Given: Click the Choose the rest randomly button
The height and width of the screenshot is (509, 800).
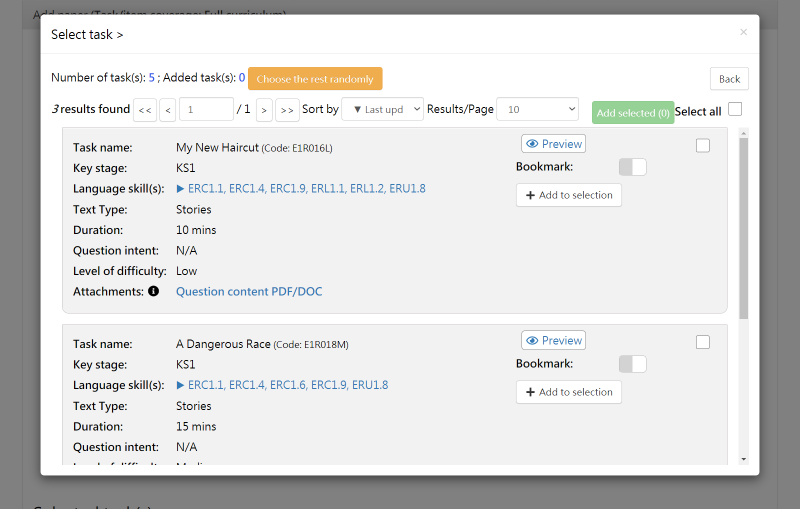Looking at the screenshot, I should coord(315,79).
